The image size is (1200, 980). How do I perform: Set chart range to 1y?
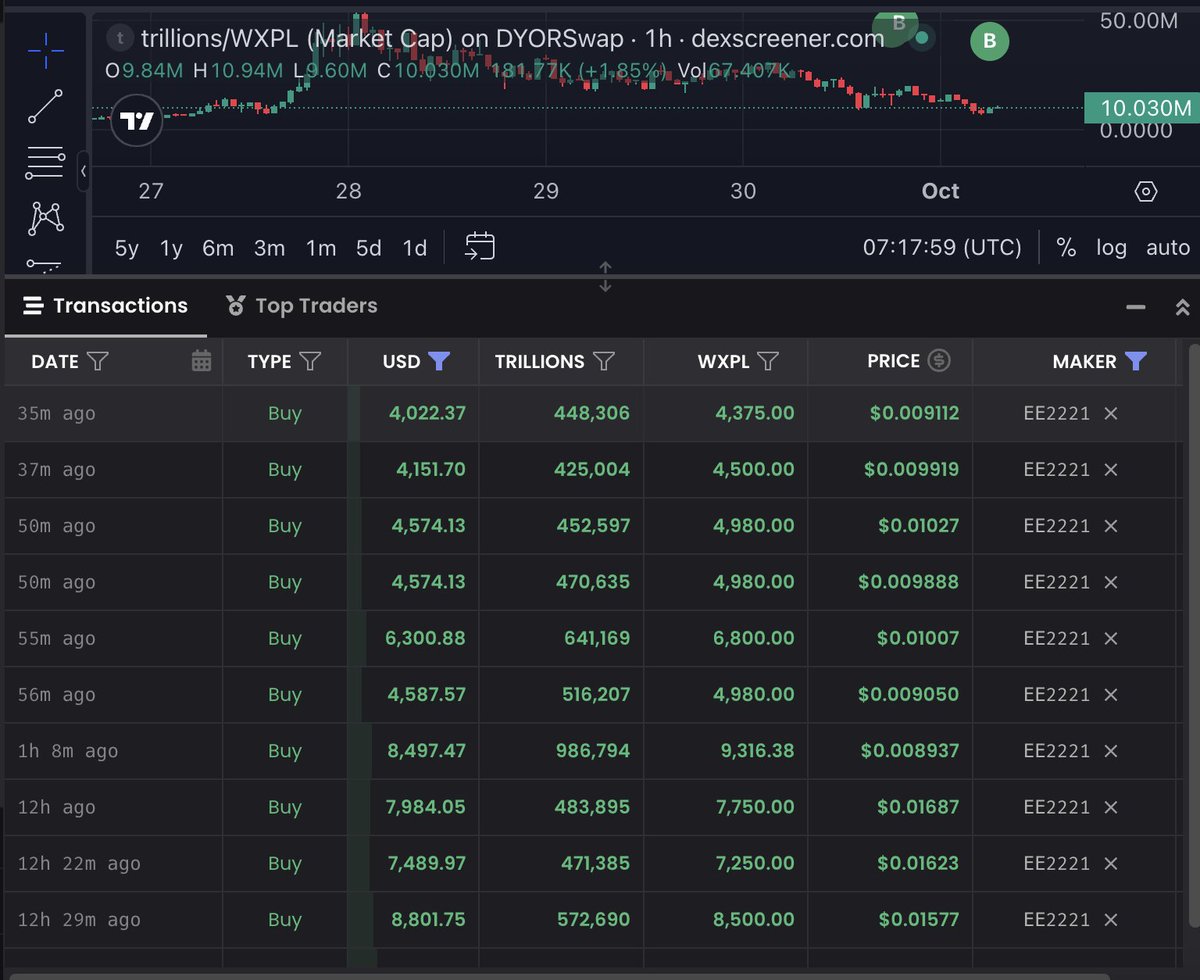[x=172, y=248]
